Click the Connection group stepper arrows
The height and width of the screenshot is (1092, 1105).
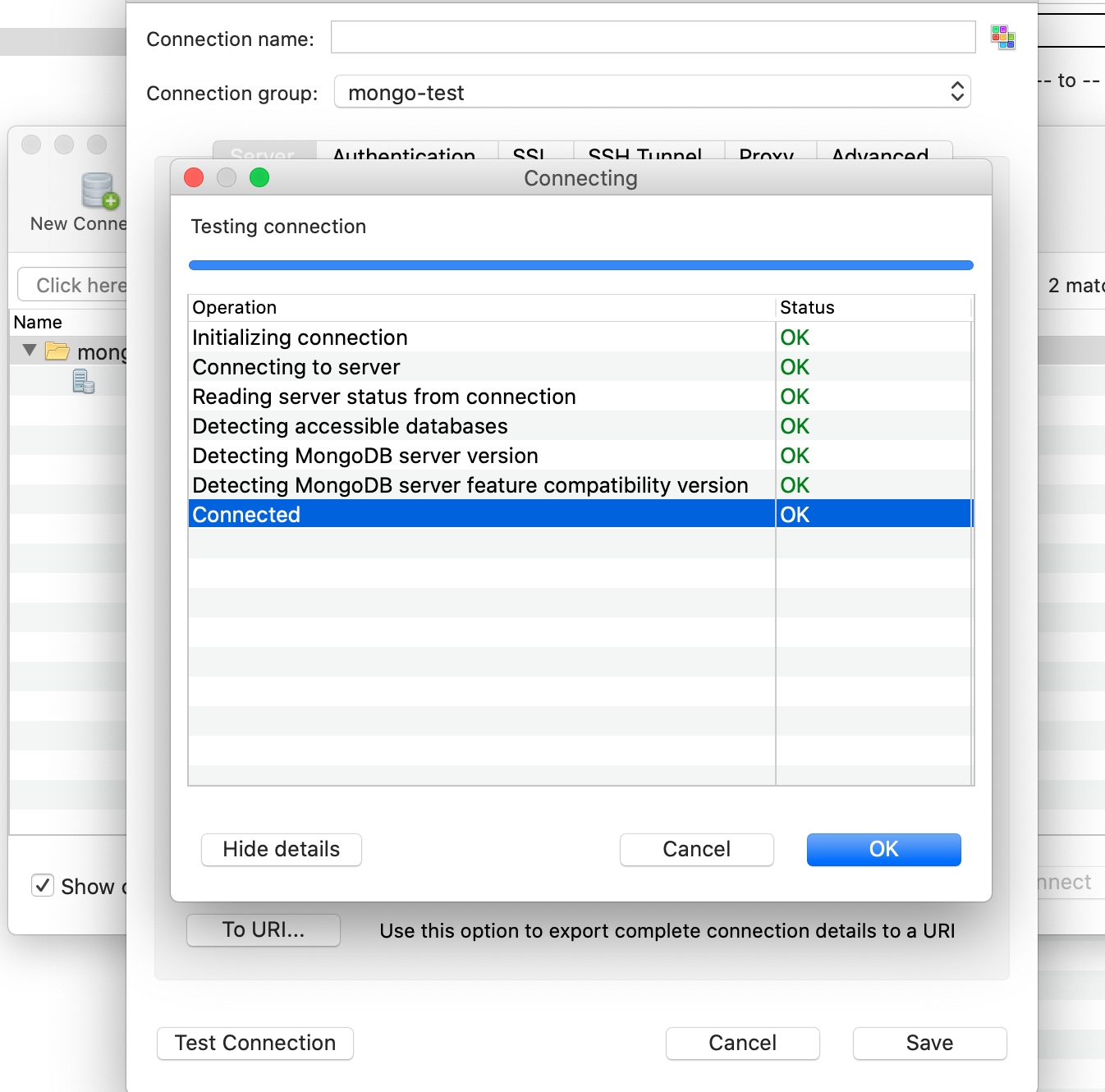coord(956,92)
